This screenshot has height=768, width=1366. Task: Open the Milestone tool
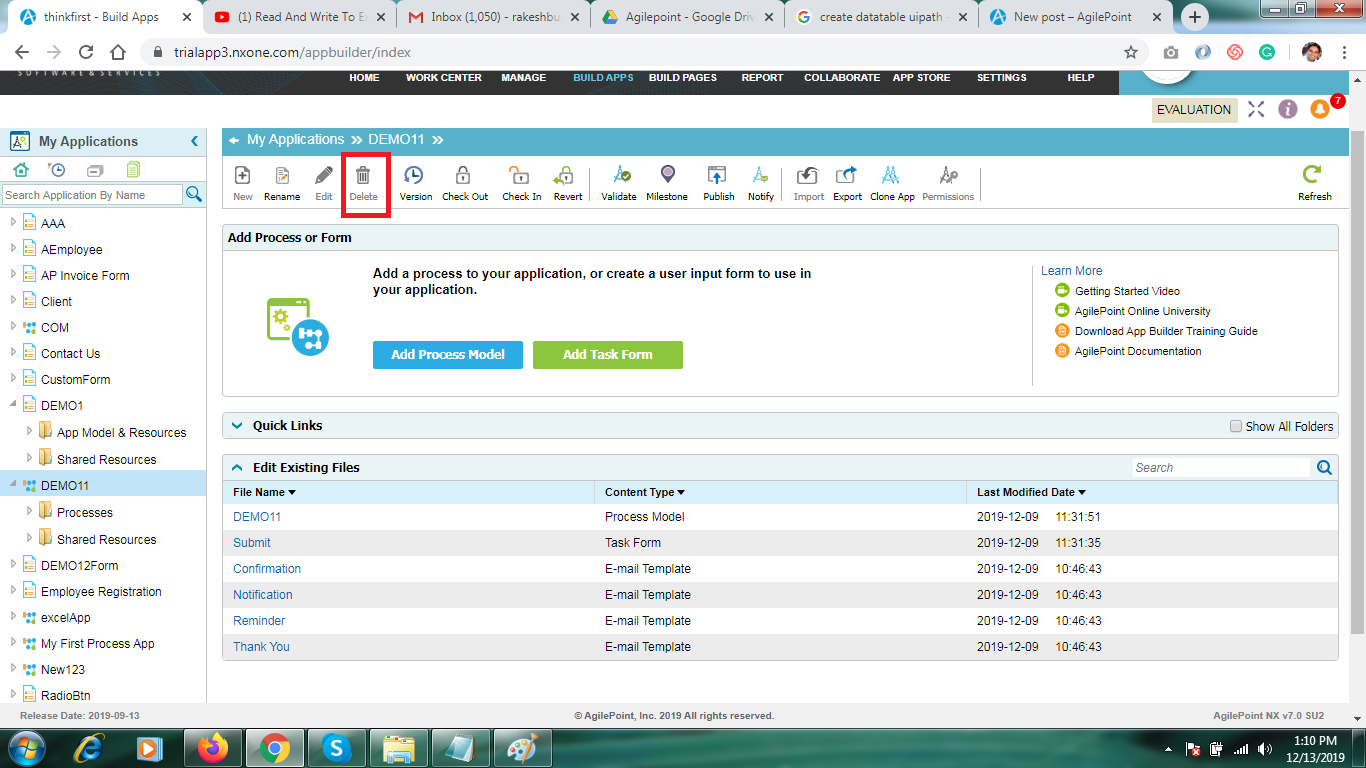pos(667,176)
